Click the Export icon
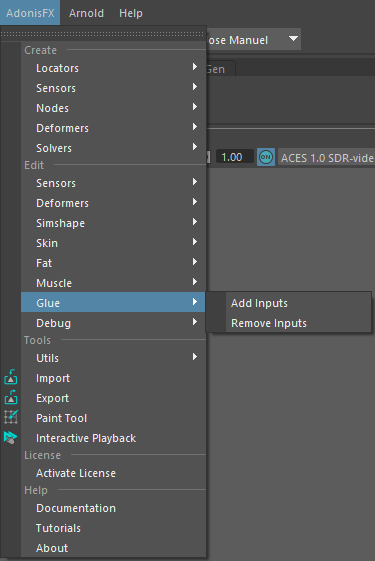 tap(11, 397)
